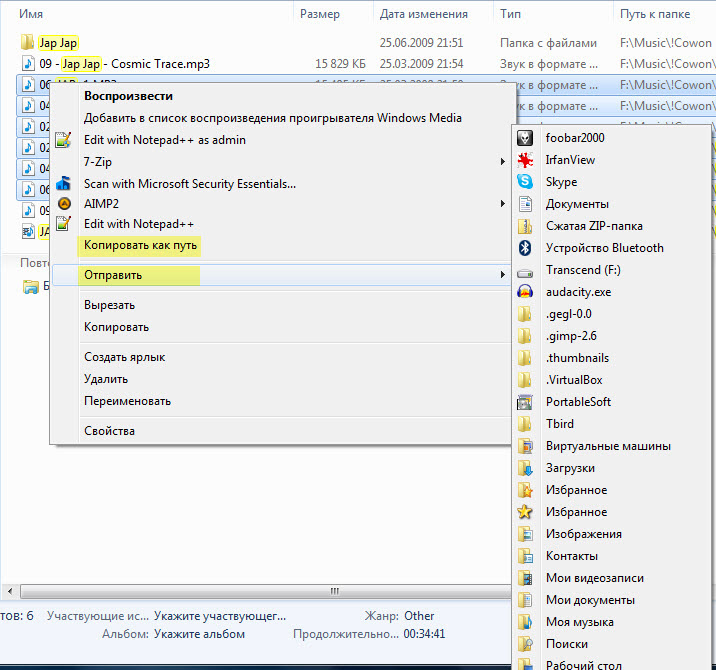Click the Мои видеозаписи folder icon
The width and height of the screenshot is (716, 670).
click(x=525, y=578)
